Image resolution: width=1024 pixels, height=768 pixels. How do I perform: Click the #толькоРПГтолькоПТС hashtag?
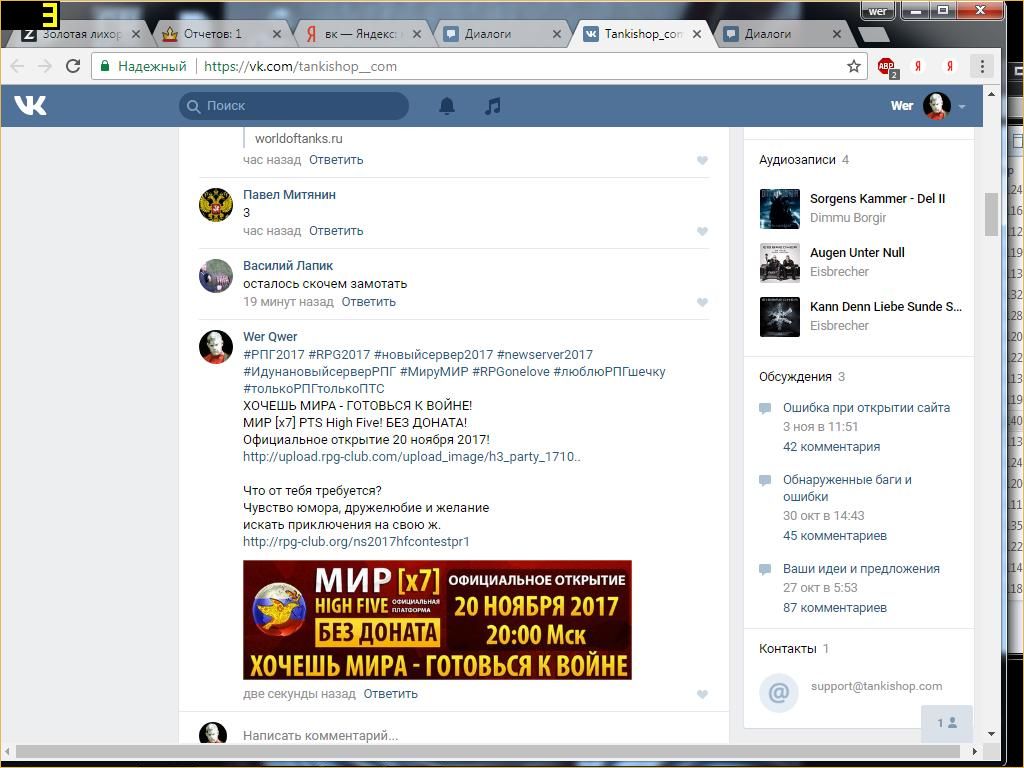pyautogui.click(x=313, y=389)
